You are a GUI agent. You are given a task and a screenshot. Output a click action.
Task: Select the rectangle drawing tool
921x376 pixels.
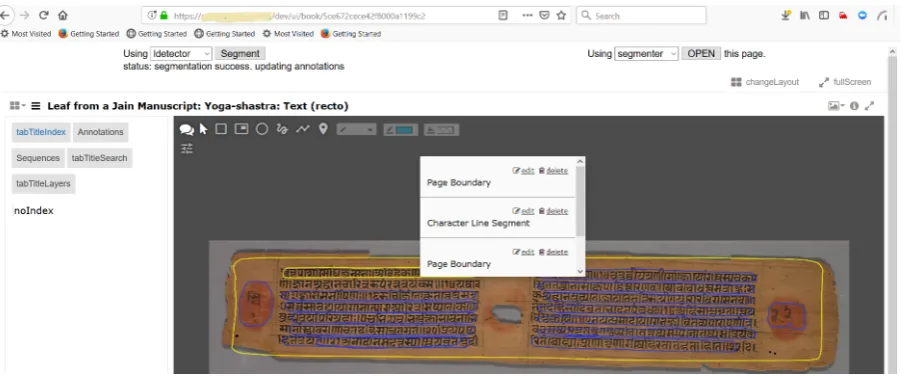[x=221, y=129]
